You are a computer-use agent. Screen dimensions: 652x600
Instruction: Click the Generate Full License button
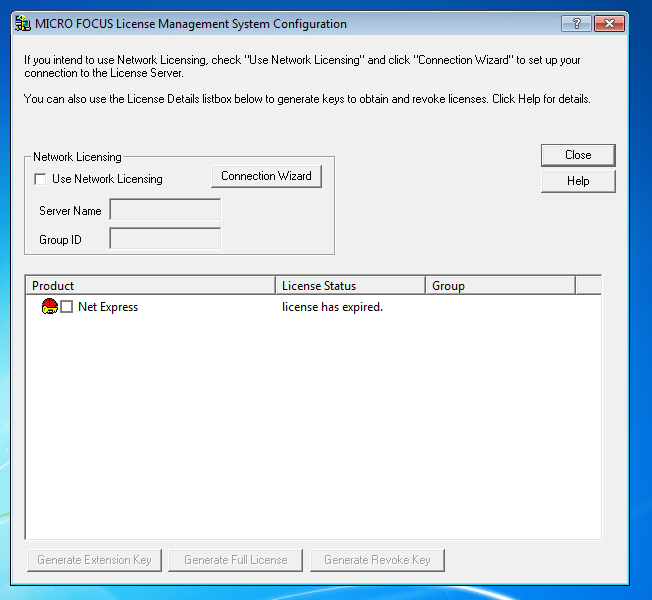[235, 560]
